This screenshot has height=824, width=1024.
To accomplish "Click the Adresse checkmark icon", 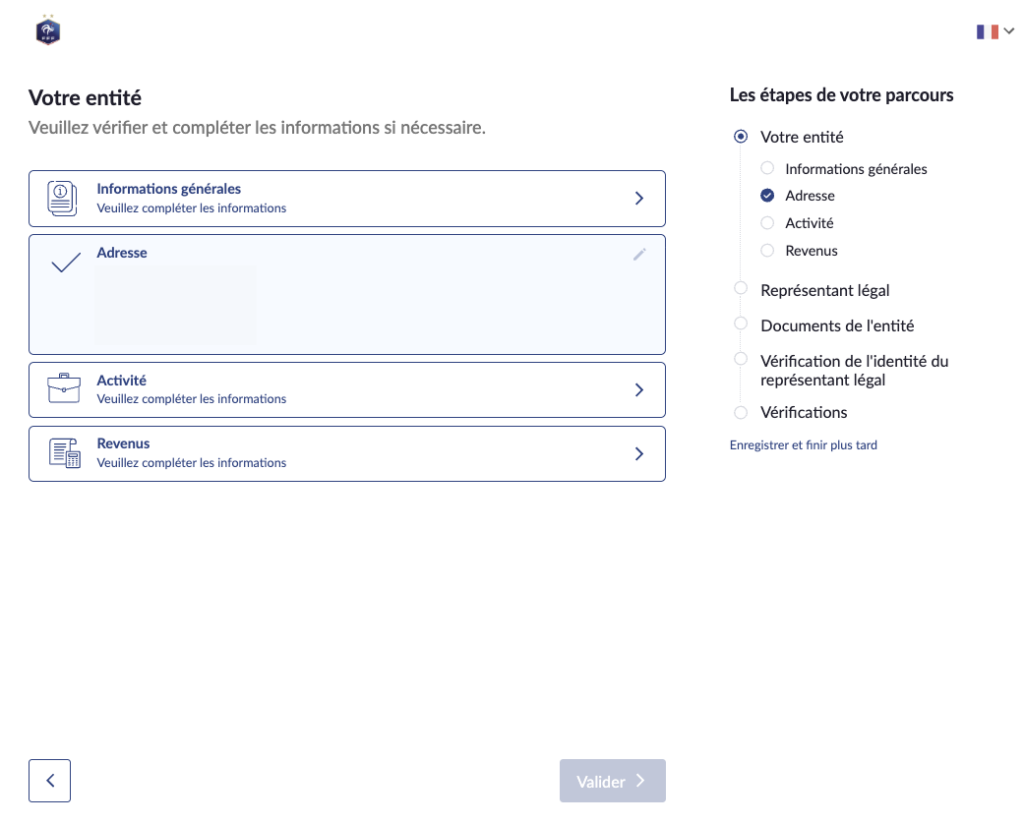I will click(66, 262).
